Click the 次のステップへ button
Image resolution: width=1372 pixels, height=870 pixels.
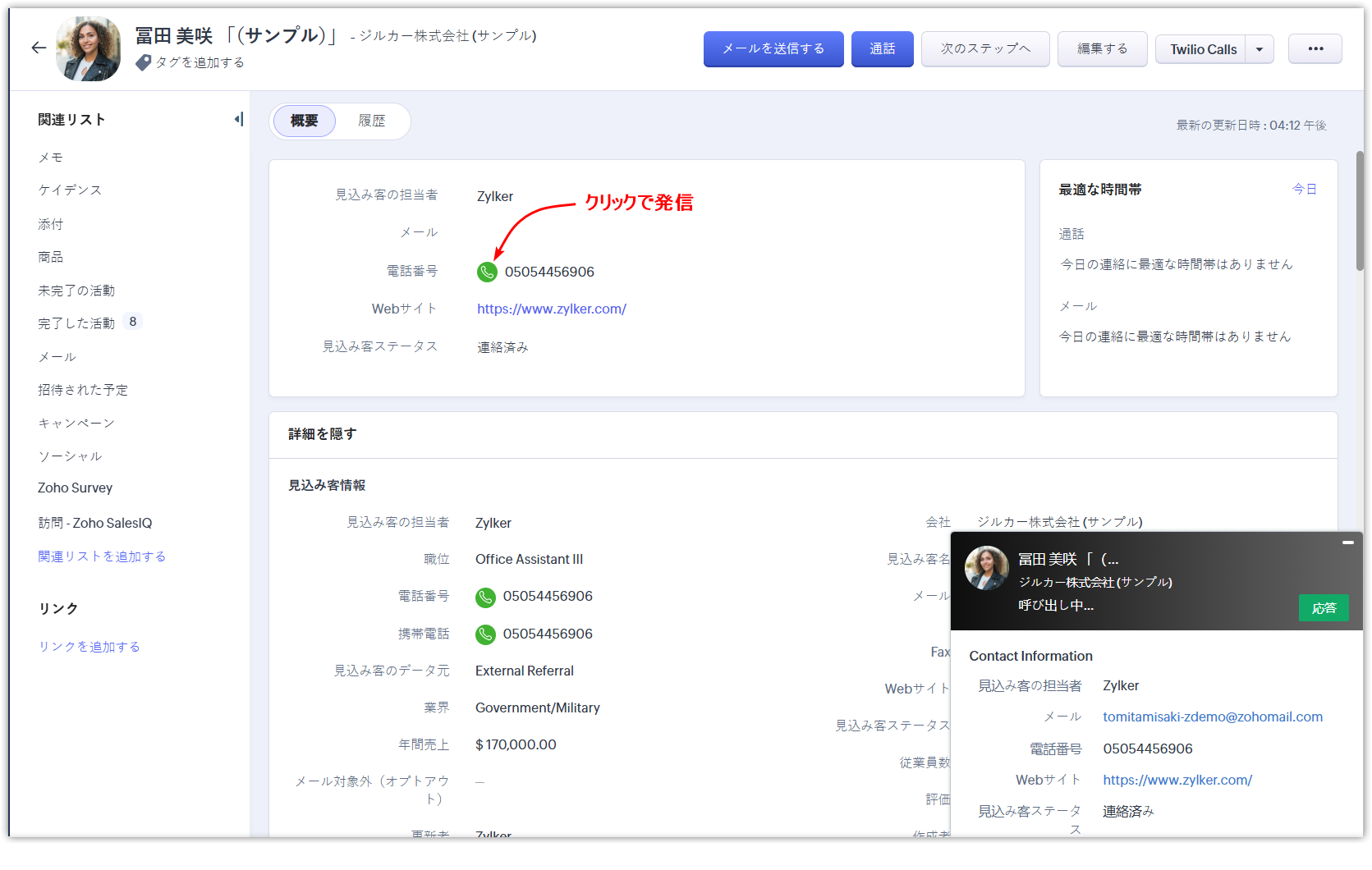985,49
